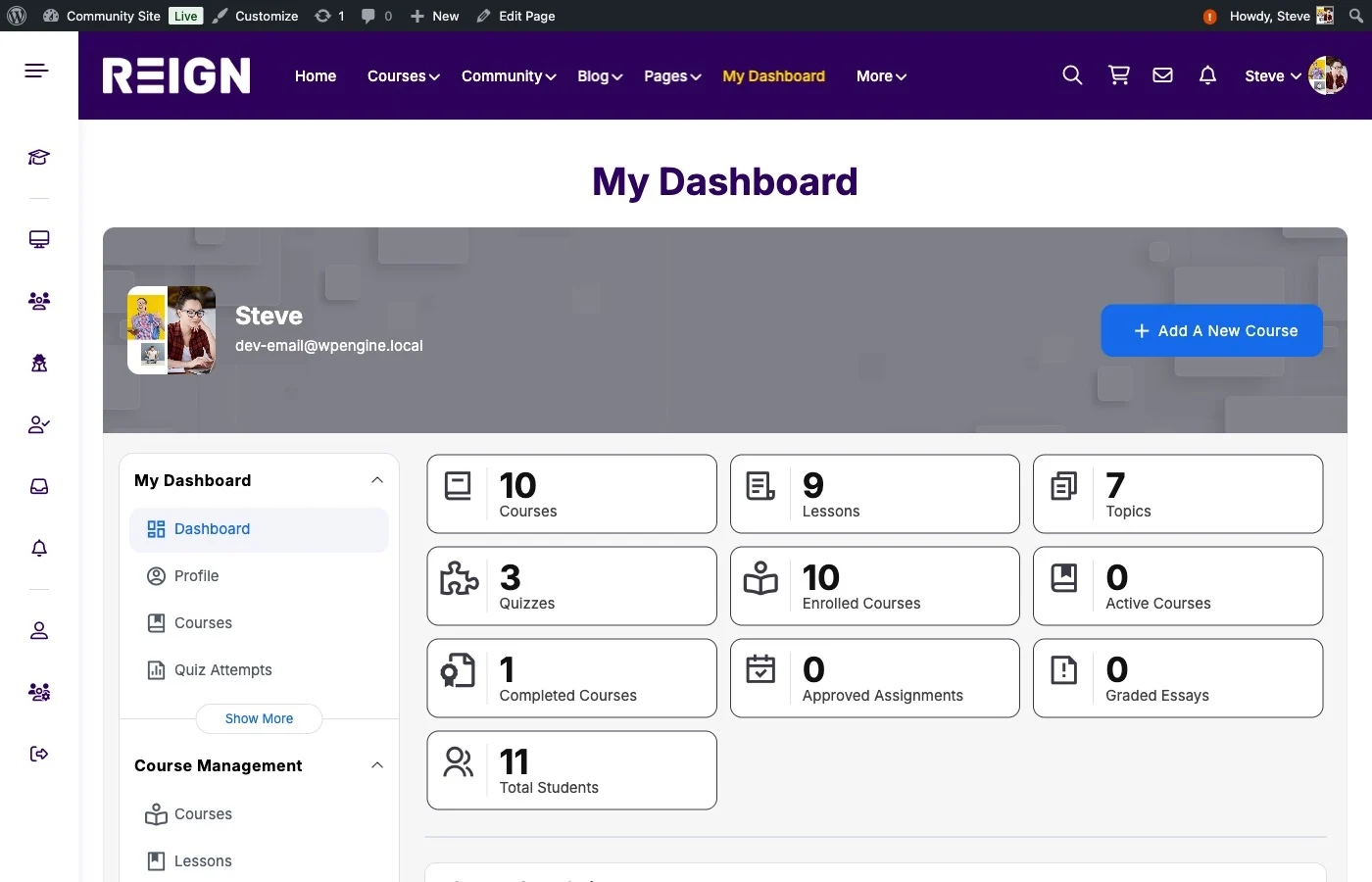This screenshot has width=1372, height=882.
Task: Click Steve's profile picture in banner
Action: click(x=171, y=330)
